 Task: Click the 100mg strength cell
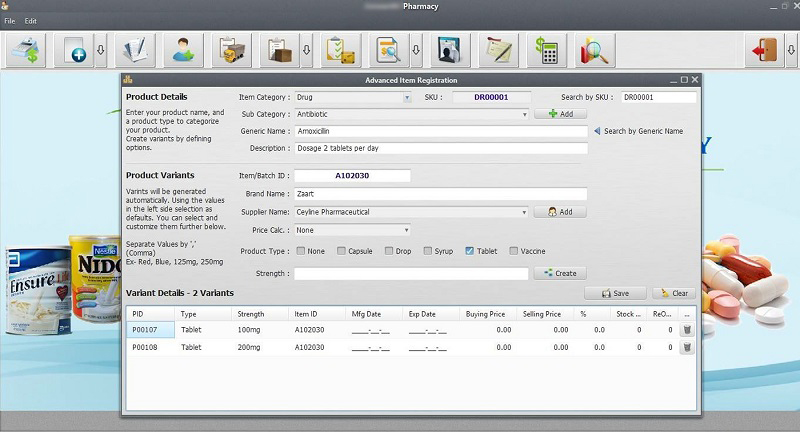[x=260, y=330]
